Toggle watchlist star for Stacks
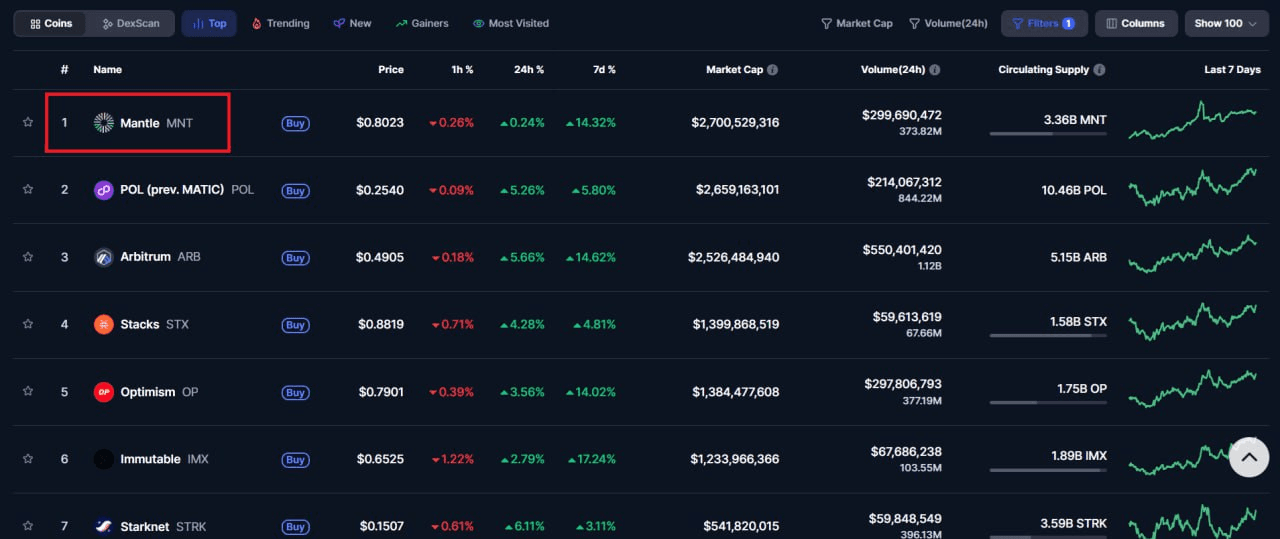 coord(28,324)
